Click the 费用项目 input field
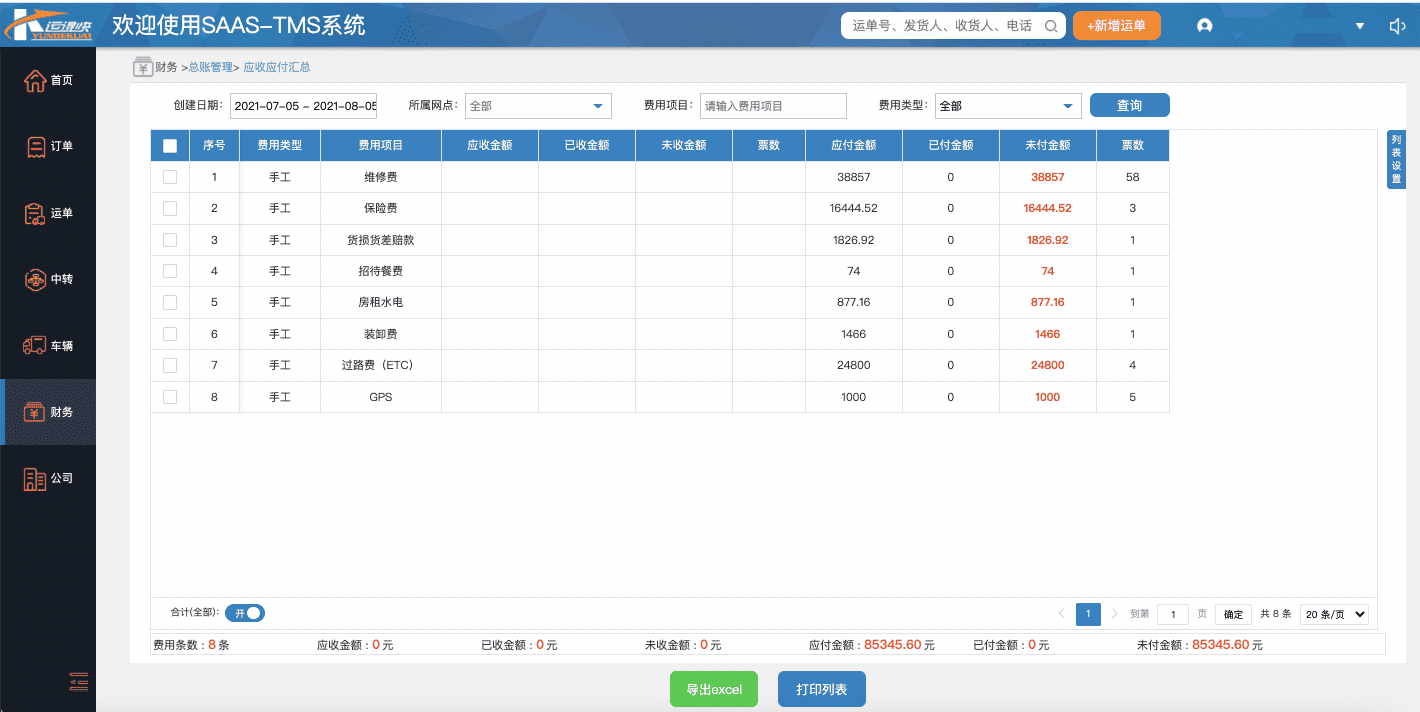 [x=772, y=106]
